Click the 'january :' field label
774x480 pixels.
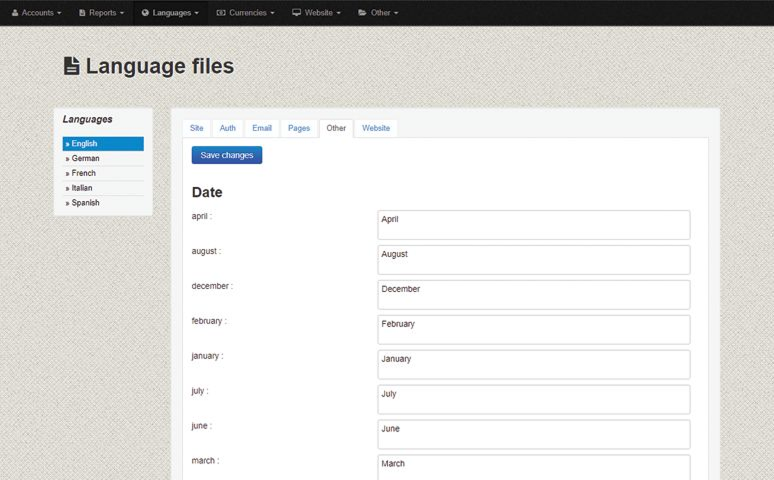(207, 356)
